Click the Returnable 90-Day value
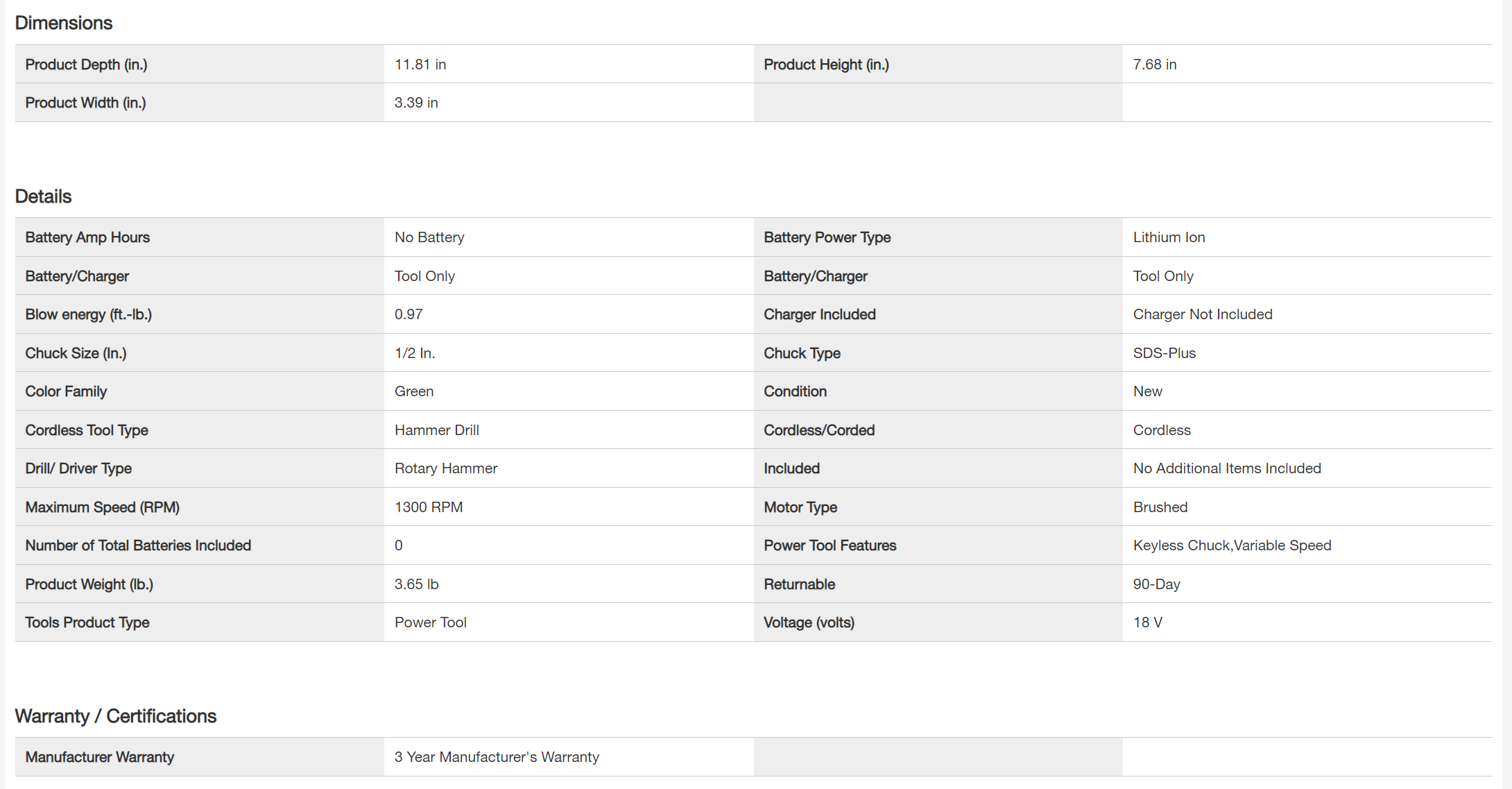Image resolution: width=1512 pixels, height=789 pixels. 1156,584
